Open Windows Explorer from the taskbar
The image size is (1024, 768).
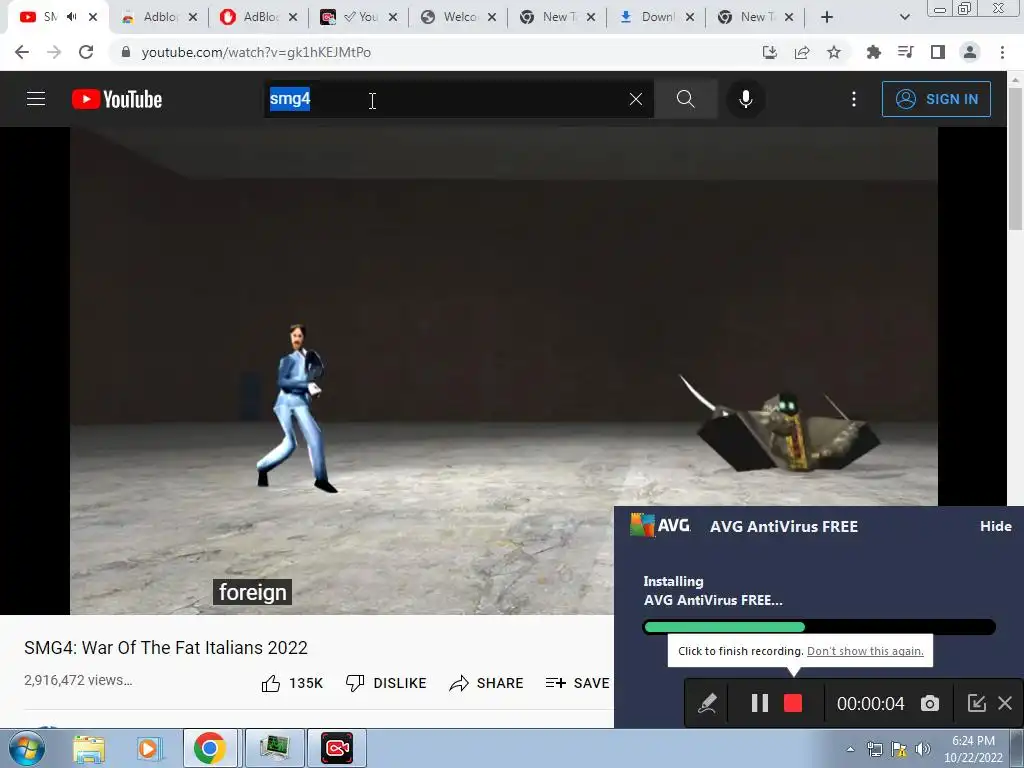click(88, 748)
